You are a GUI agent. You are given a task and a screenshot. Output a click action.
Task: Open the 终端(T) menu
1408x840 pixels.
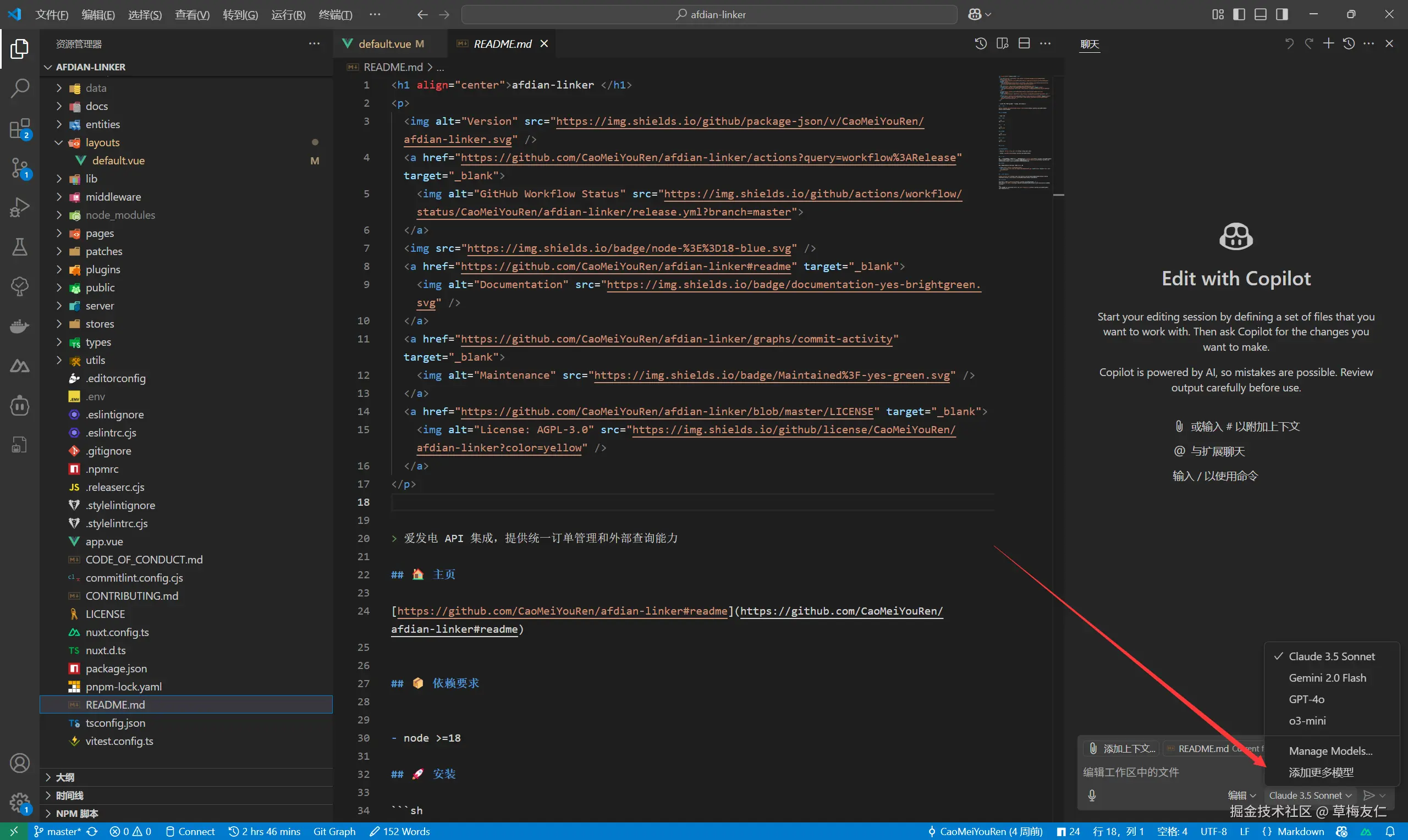pyautogui.click(x=335, y=15)
